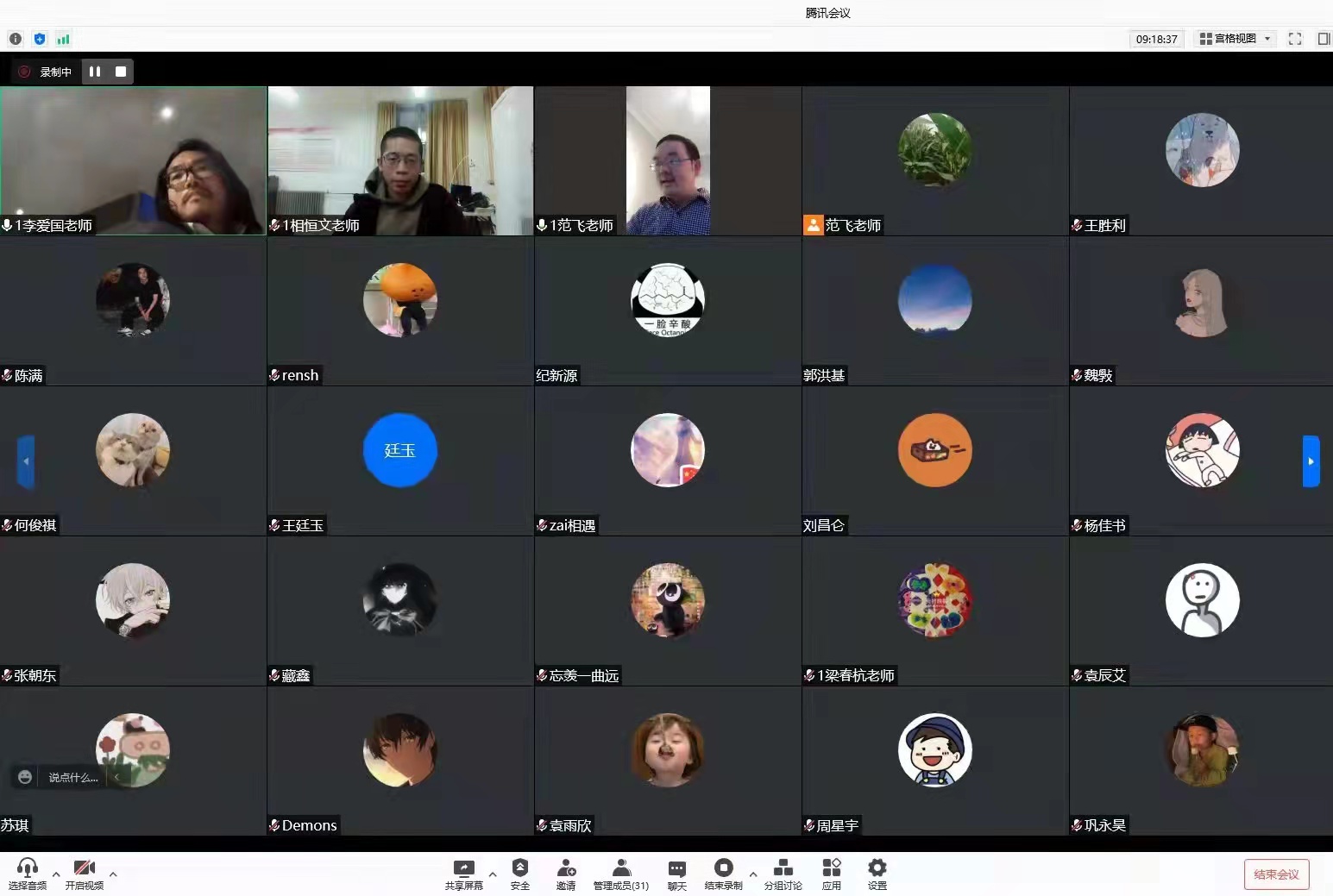Image resolution: width=1333 pixels, height=896 pixels.
Task: Toggle full screen mode icon
Action: (1294, 39)
